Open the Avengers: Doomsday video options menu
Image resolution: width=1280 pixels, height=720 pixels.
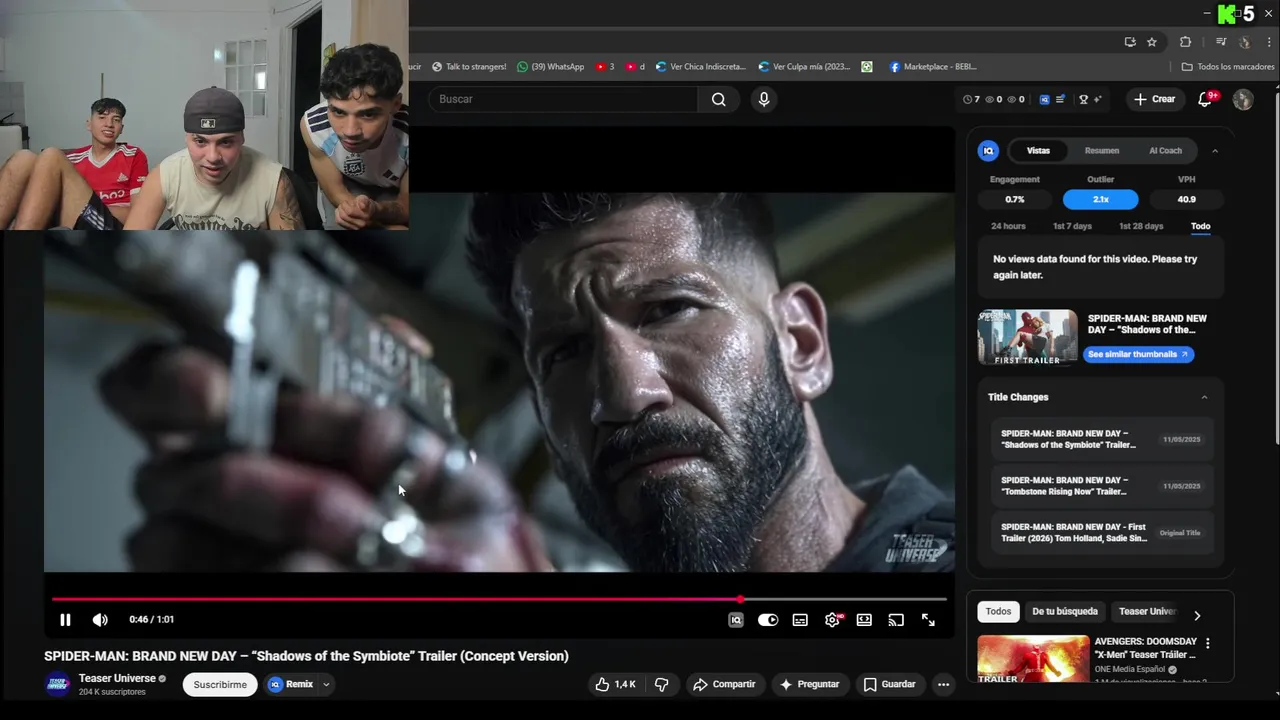pyautogui.click(x=1207, y=643)
